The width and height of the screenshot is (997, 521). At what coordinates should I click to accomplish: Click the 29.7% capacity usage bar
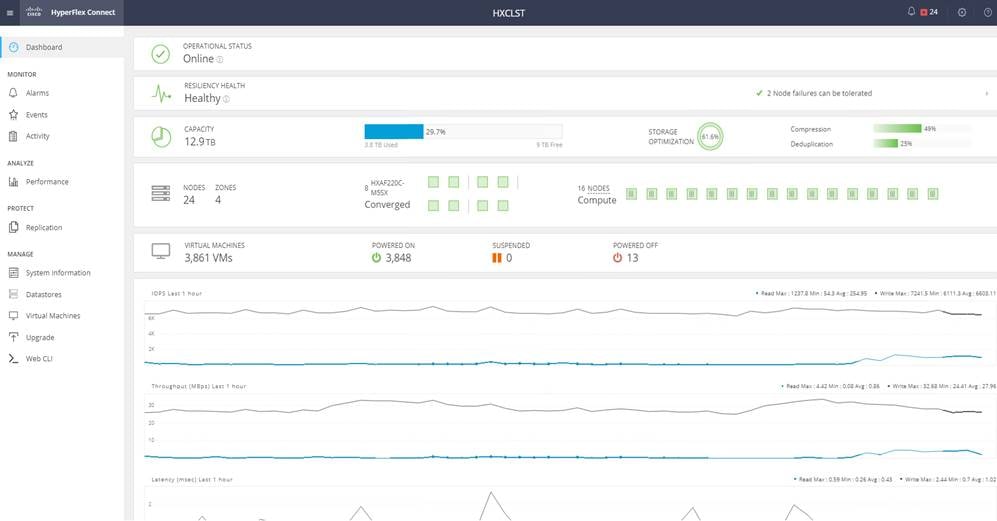[x=463, y=132]
